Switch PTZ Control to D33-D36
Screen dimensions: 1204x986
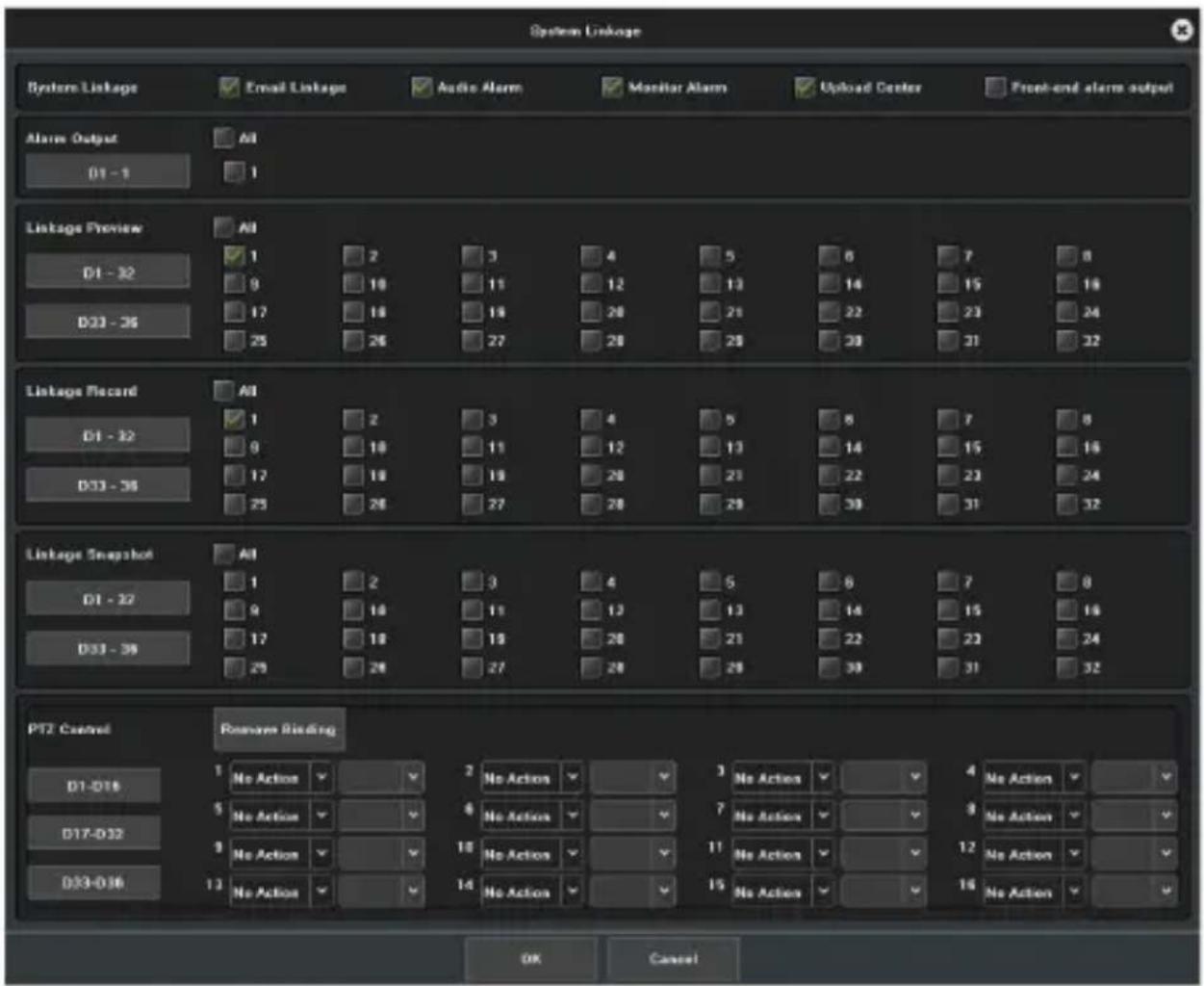tap(93, 882)
